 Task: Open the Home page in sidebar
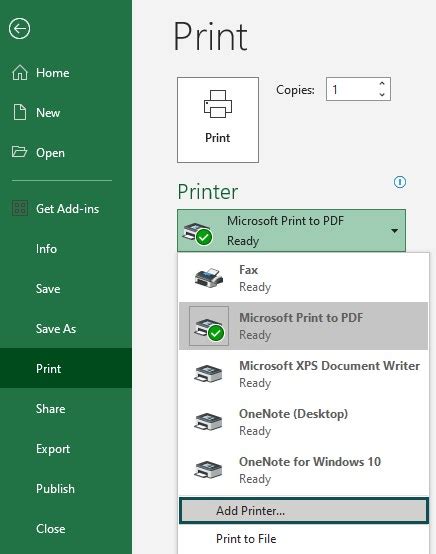(x=66, y=72)
